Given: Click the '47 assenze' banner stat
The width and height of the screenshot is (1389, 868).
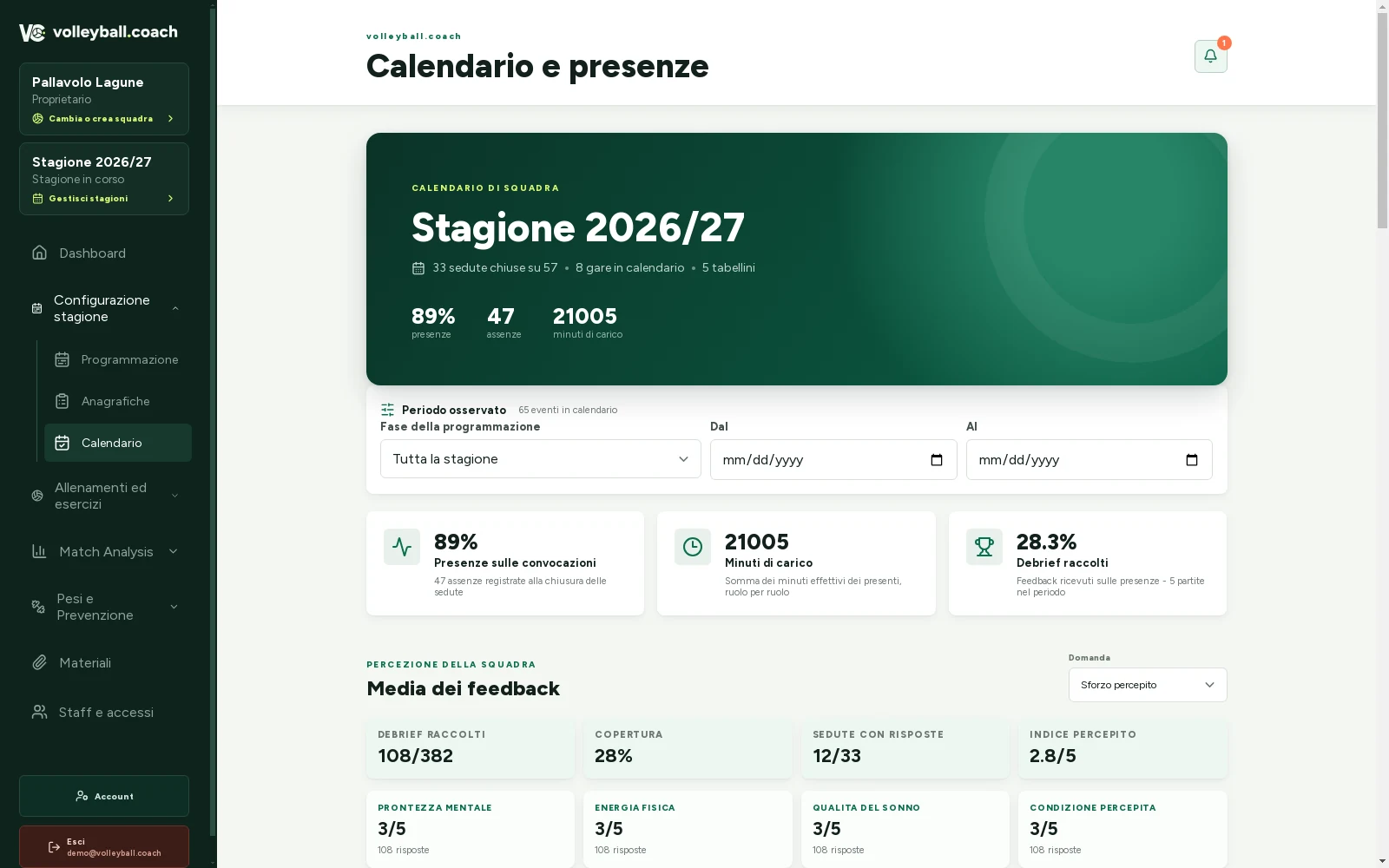Looking at the screenshot, I should (x=504, y=322).
